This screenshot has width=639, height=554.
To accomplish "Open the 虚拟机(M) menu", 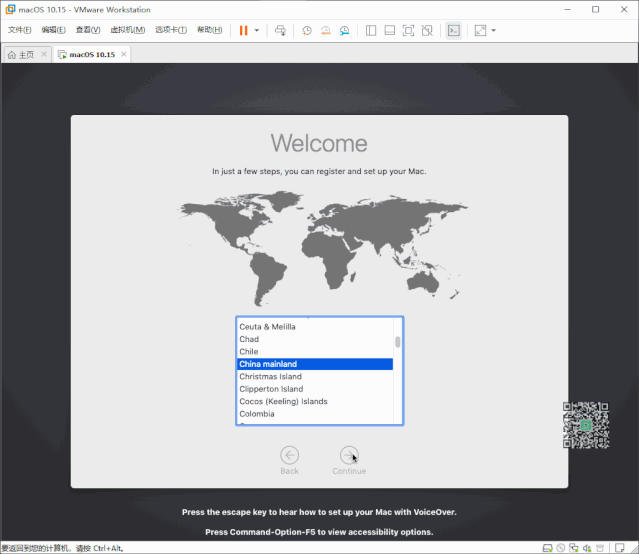I will [x=127, y=30].
